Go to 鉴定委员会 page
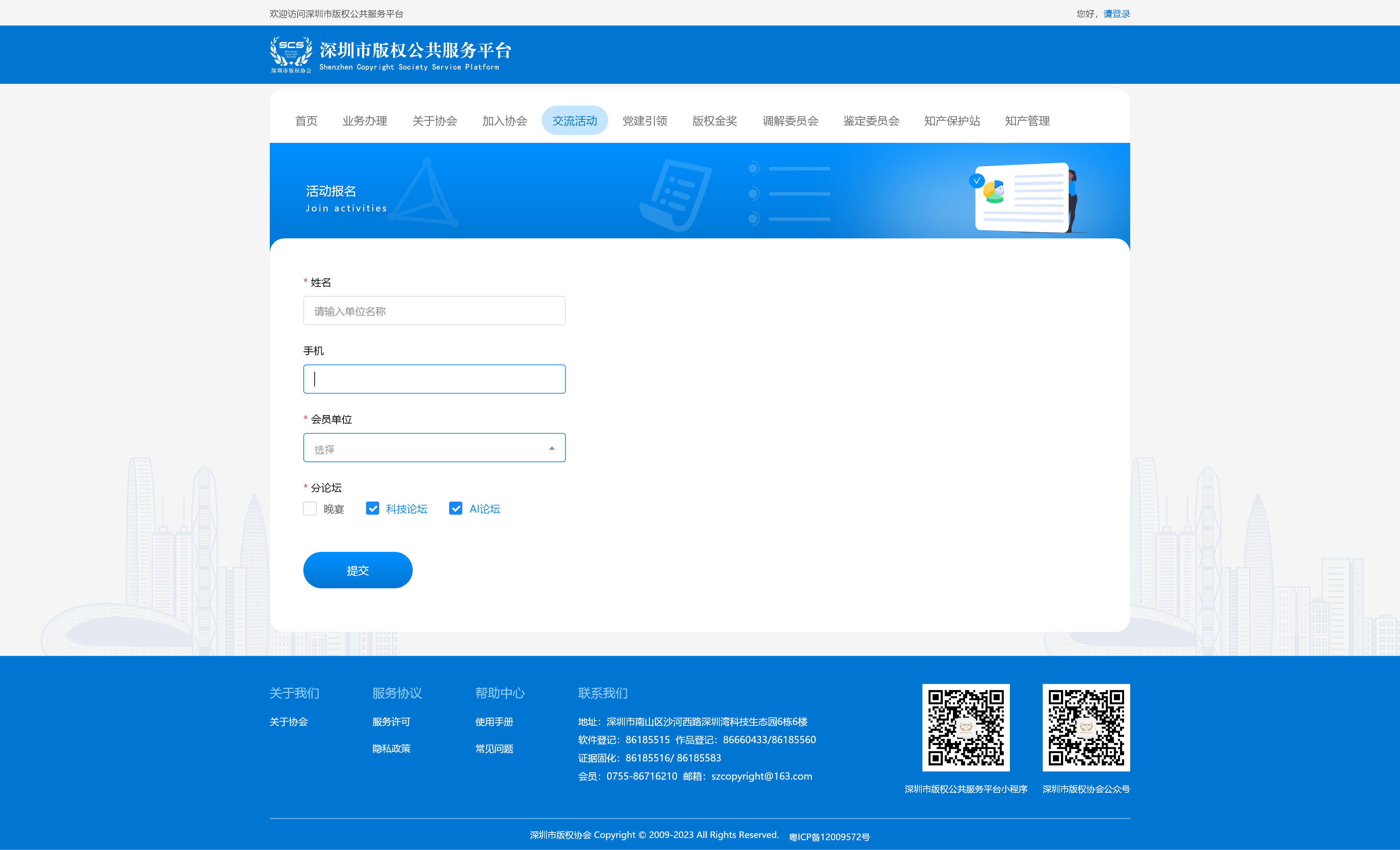1400x850 pixels. 871,120
